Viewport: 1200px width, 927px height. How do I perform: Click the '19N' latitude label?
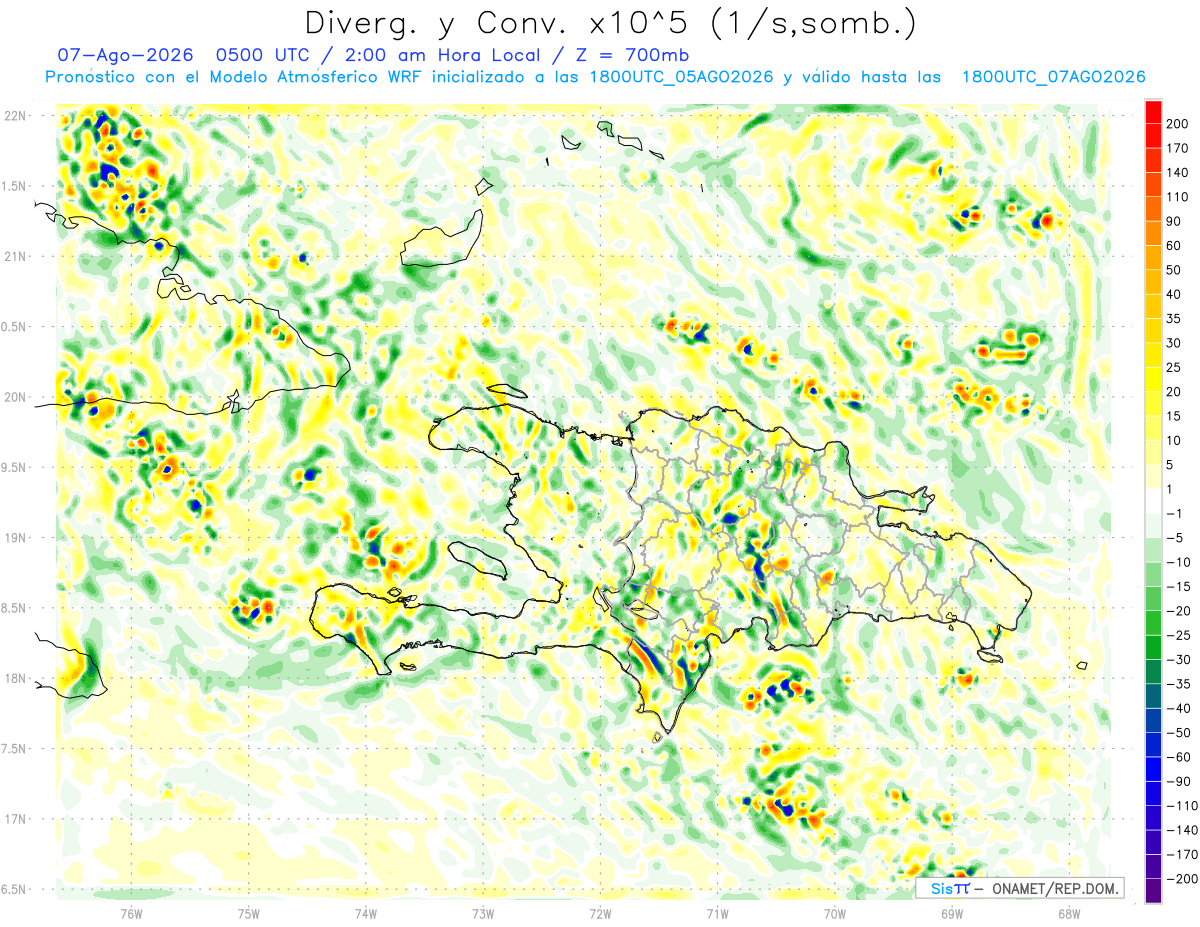(15, 538)
